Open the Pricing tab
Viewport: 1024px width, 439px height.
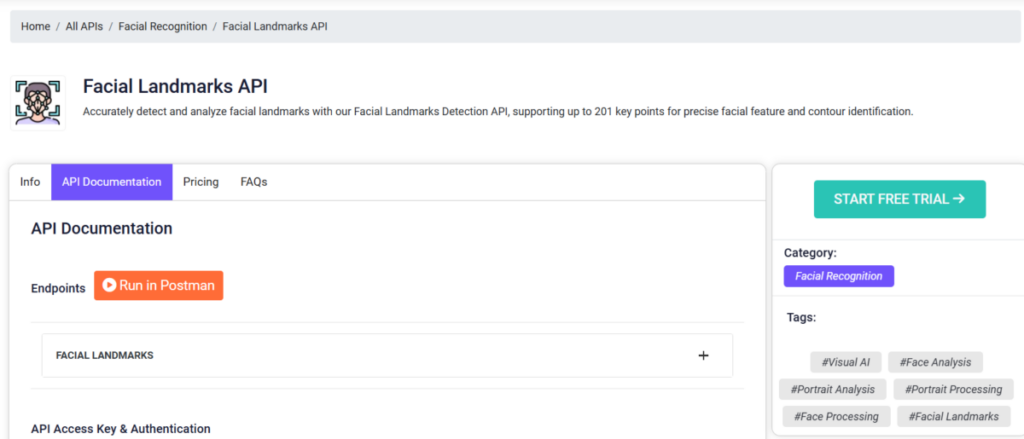(x=200, y=182)
